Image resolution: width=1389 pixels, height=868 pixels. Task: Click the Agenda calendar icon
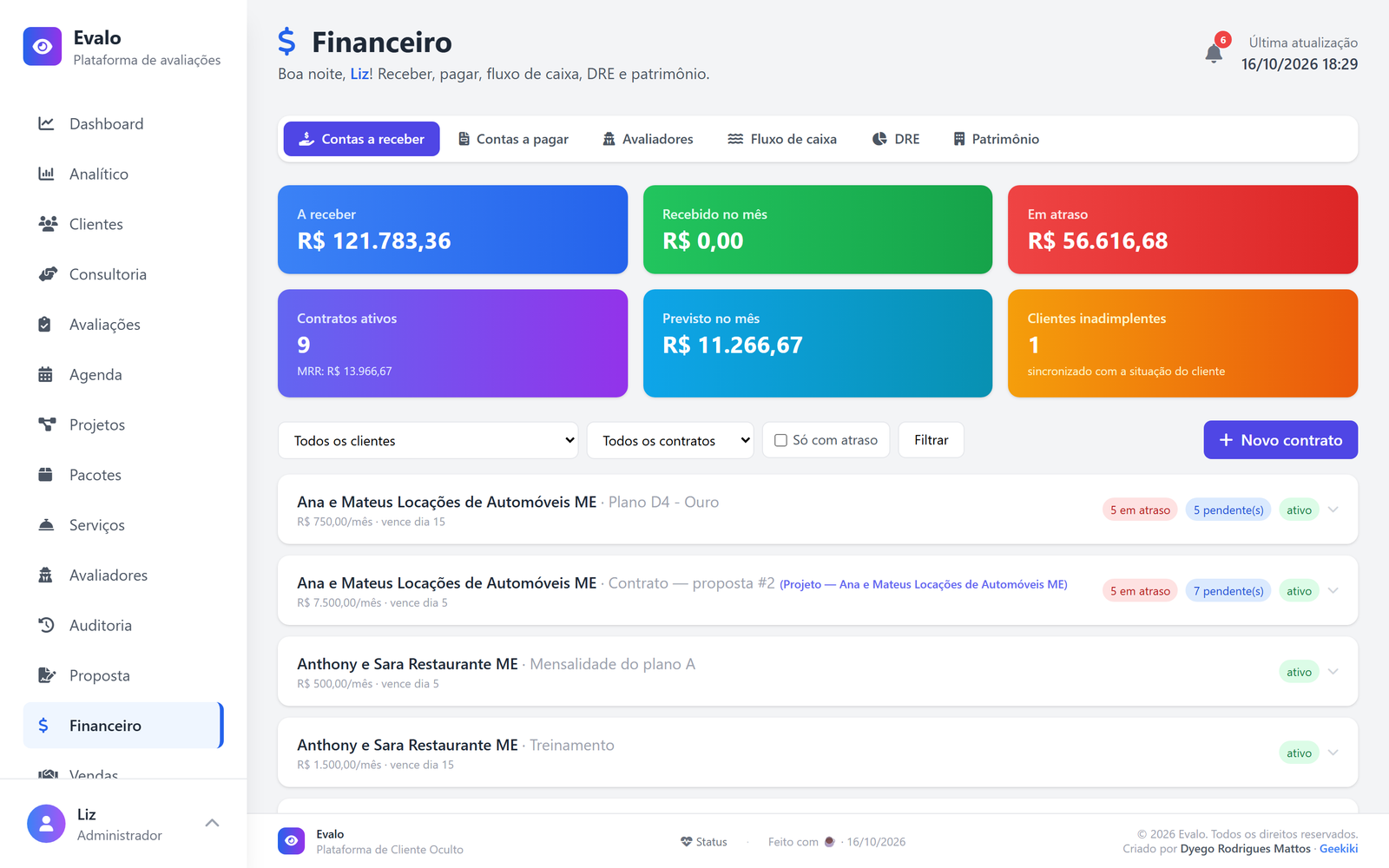(45, 374)
